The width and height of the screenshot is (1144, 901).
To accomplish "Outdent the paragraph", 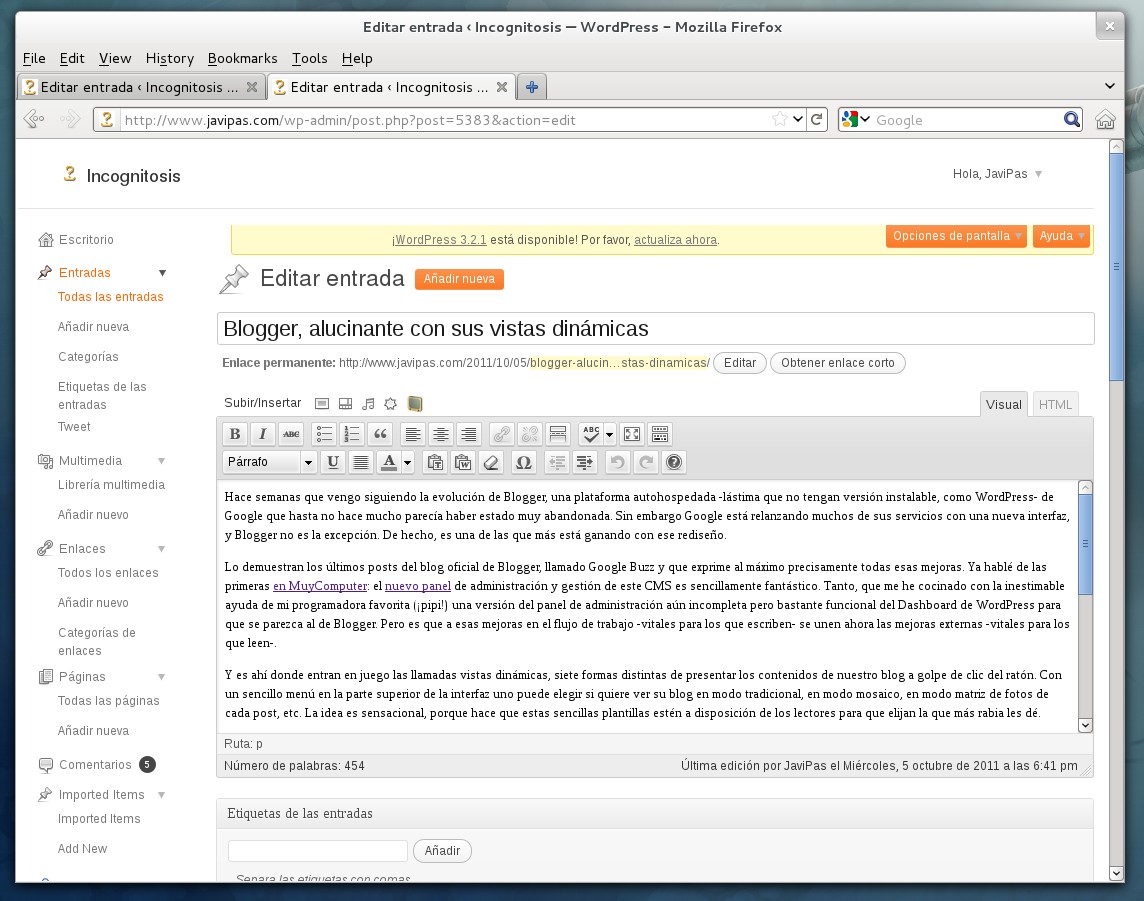I will 557,462.
